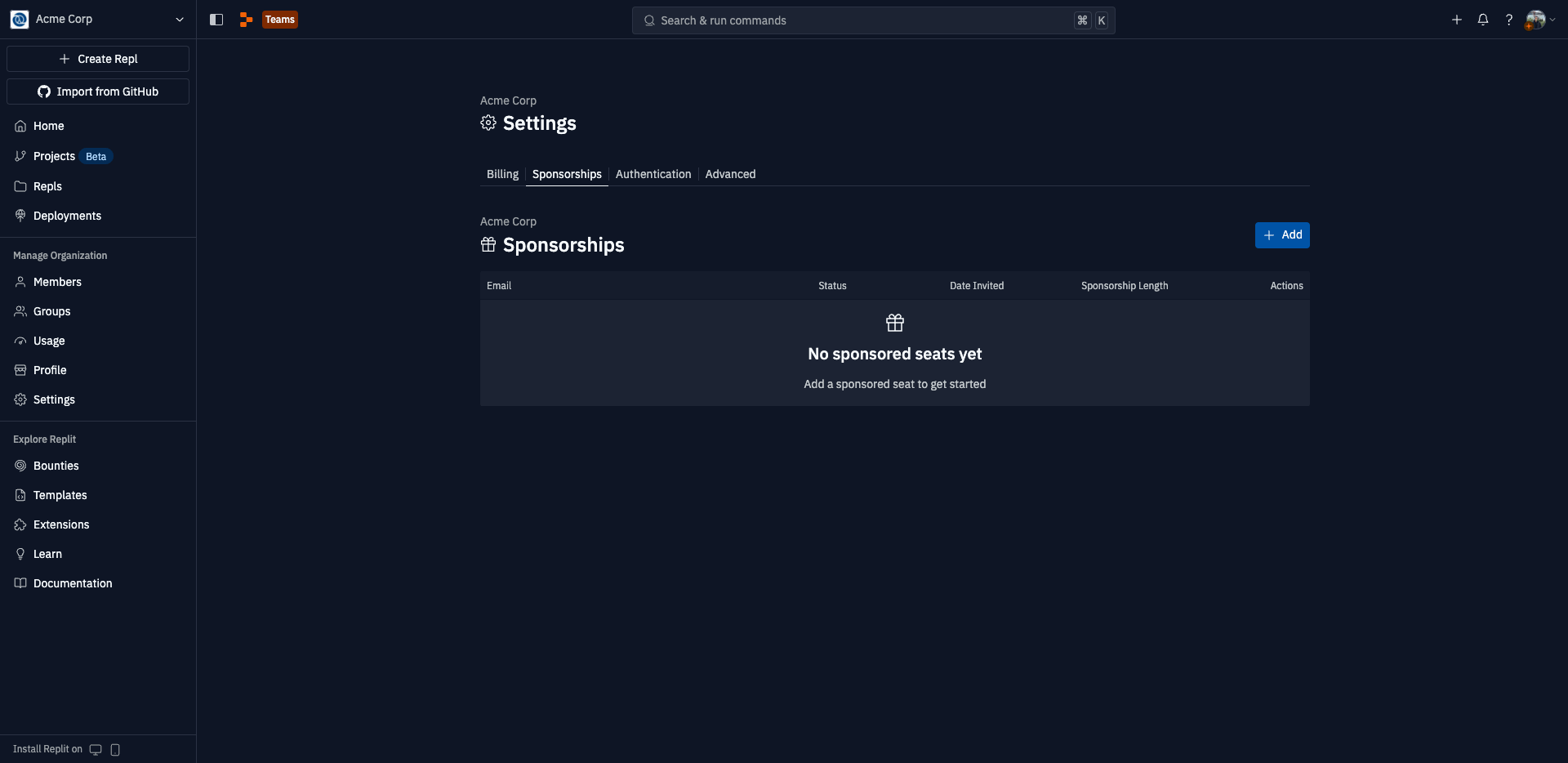Screen dimensions: 1568x763
Task: Click the Sponsorship Length column header
Action: click(1125, 286)
